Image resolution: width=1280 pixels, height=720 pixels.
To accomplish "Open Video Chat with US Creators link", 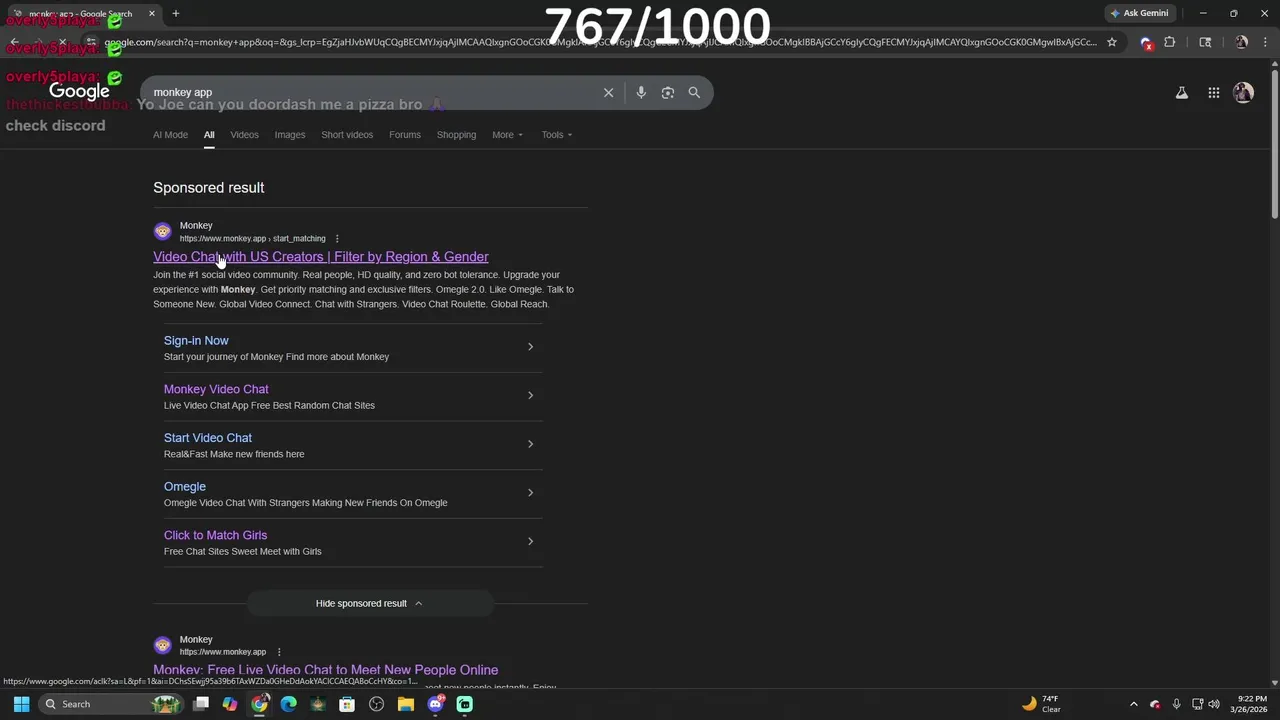I will click(321, 257).
